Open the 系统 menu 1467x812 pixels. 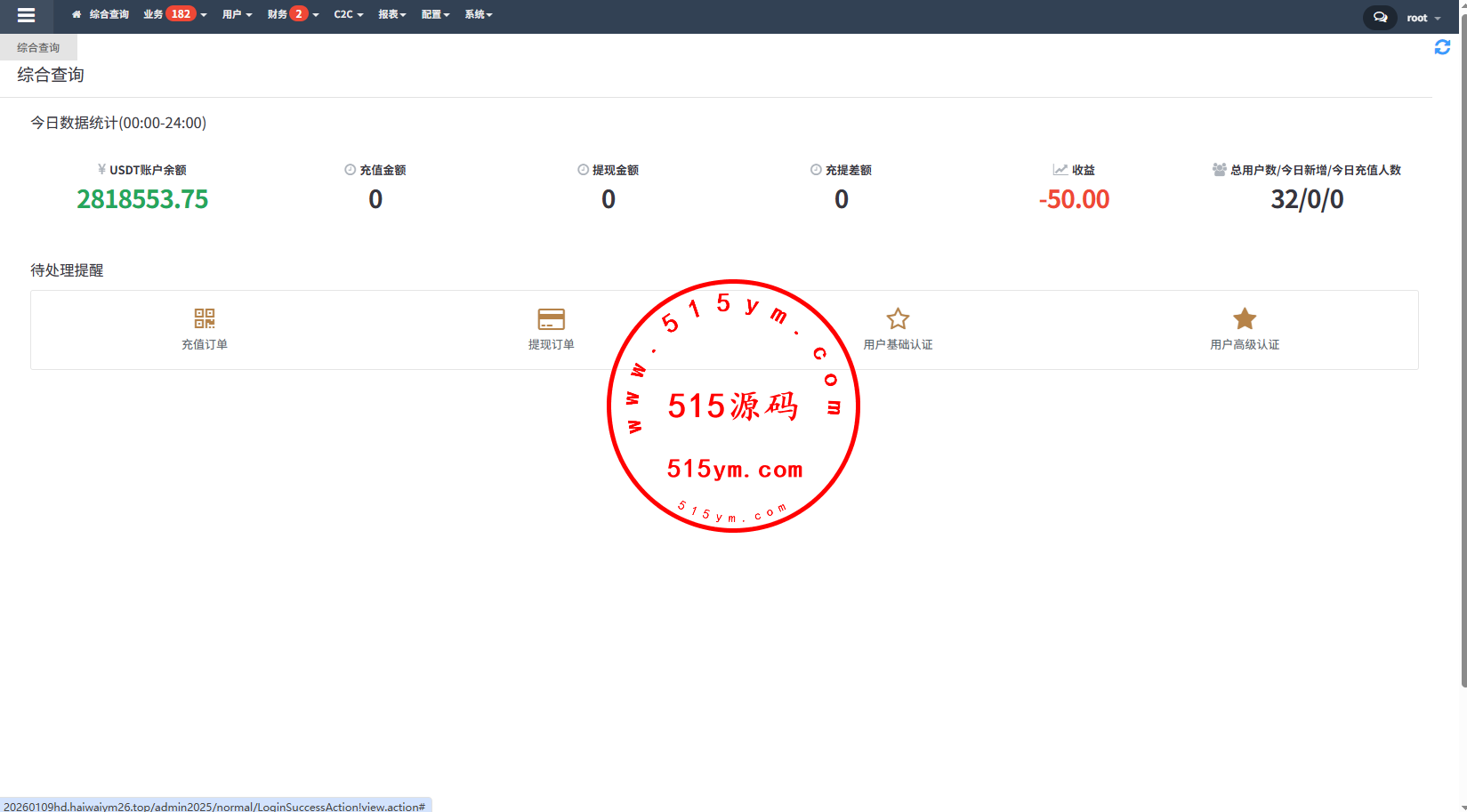point(478,14)
